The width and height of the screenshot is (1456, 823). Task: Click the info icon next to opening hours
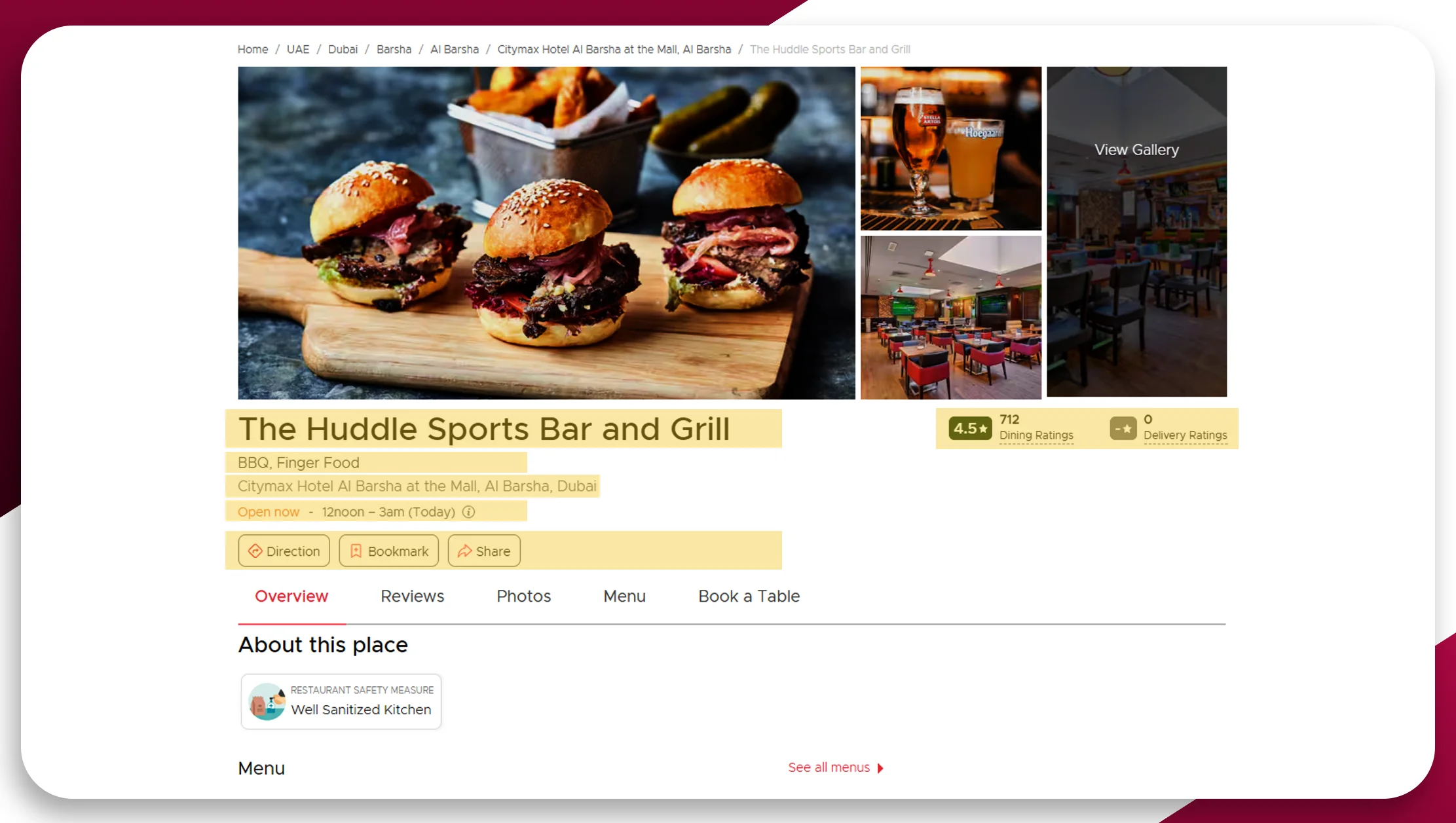(x=469, y=512)
